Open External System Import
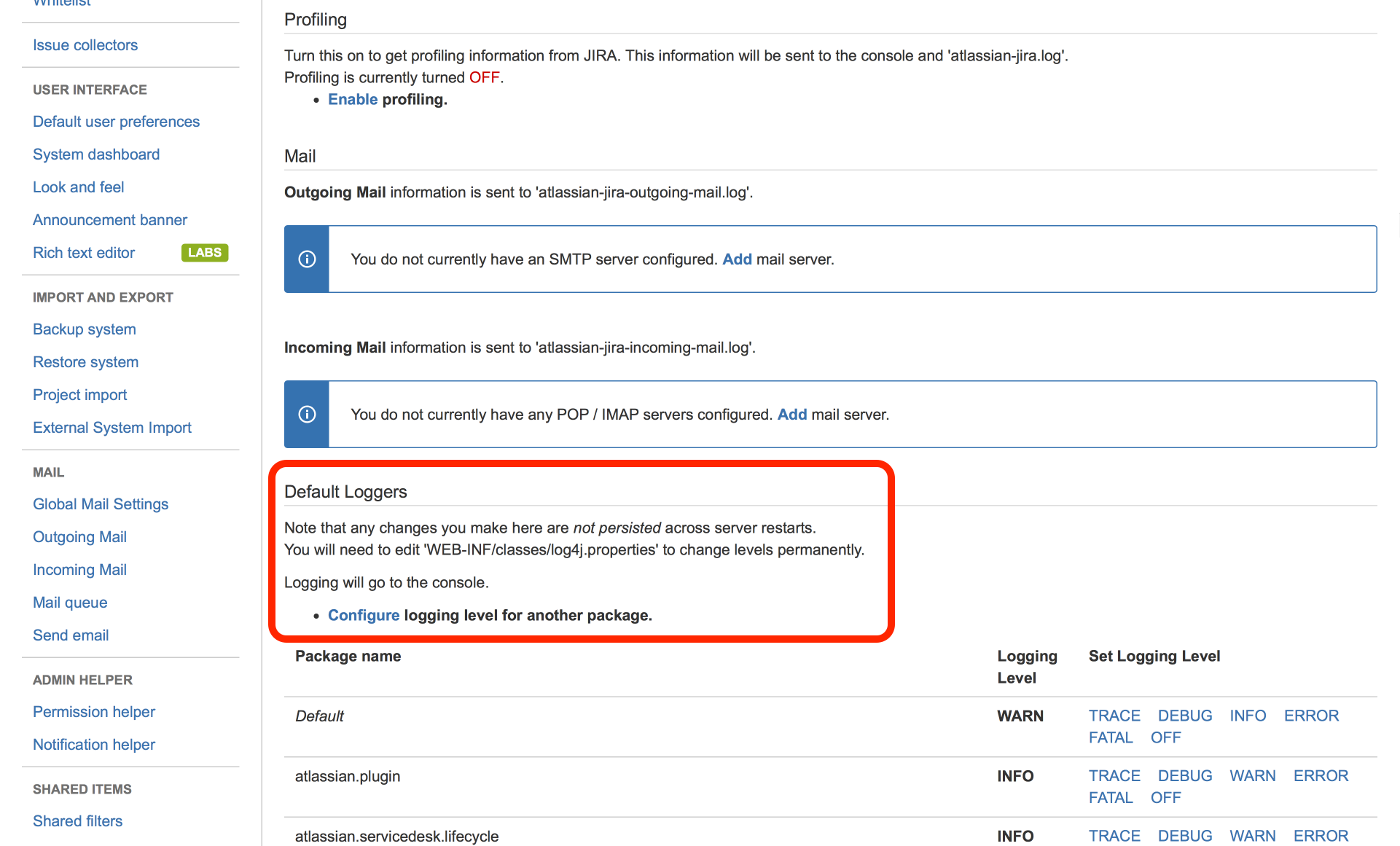The image size is (1400, 846). point(112,427)
